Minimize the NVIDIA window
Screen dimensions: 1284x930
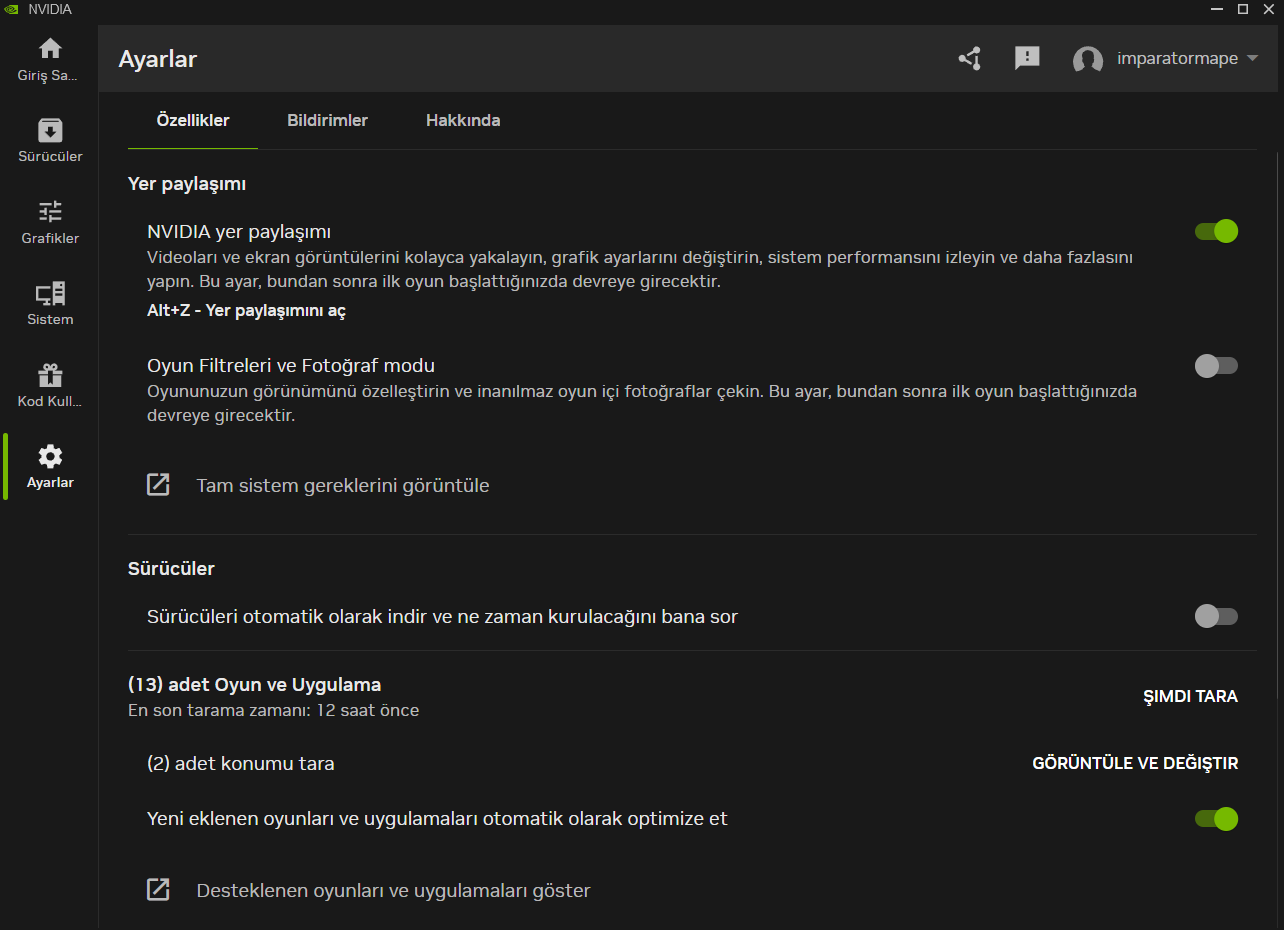pos(1216,9)
